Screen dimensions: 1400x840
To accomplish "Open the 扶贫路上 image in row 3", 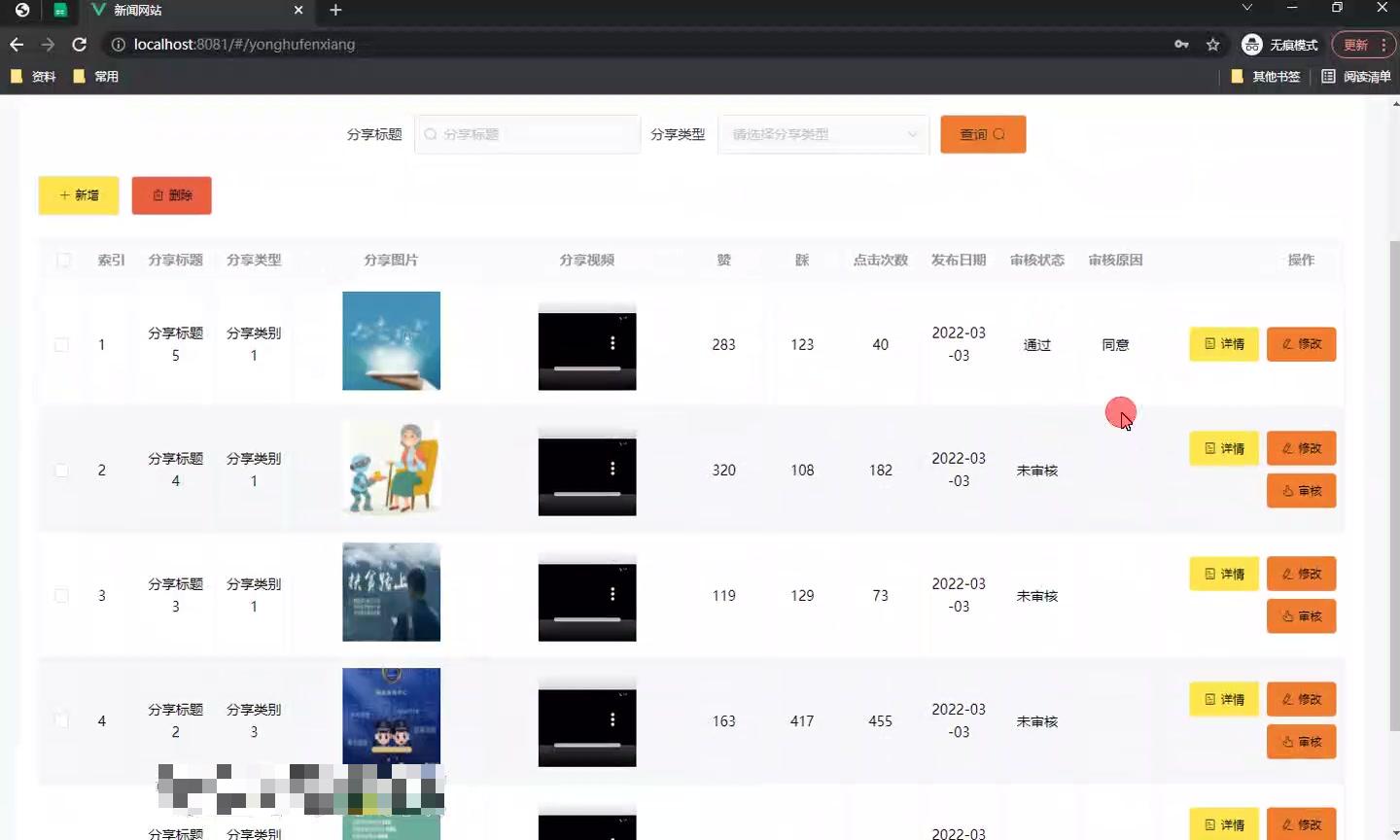I will pyautogui.click(x=391, y=592).
